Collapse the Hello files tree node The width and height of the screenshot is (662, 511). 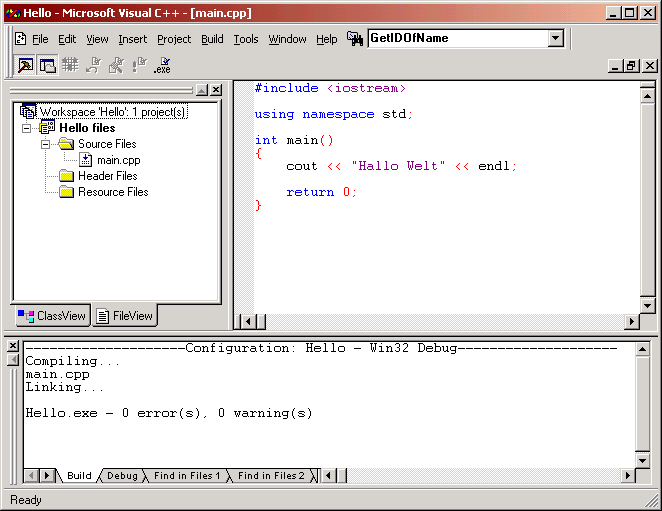(26, 128)
